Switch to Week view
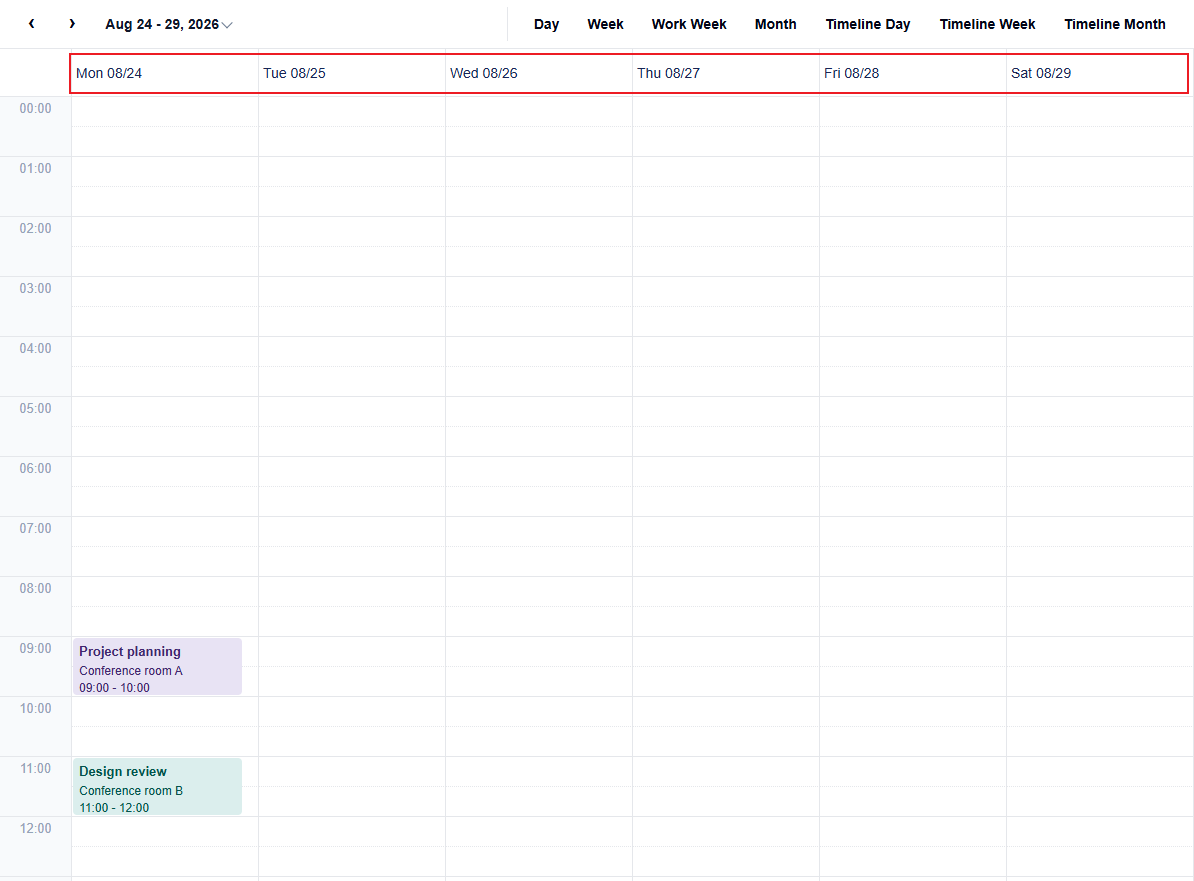Screen dimensions: 1194x881 [x=605, y=24]
